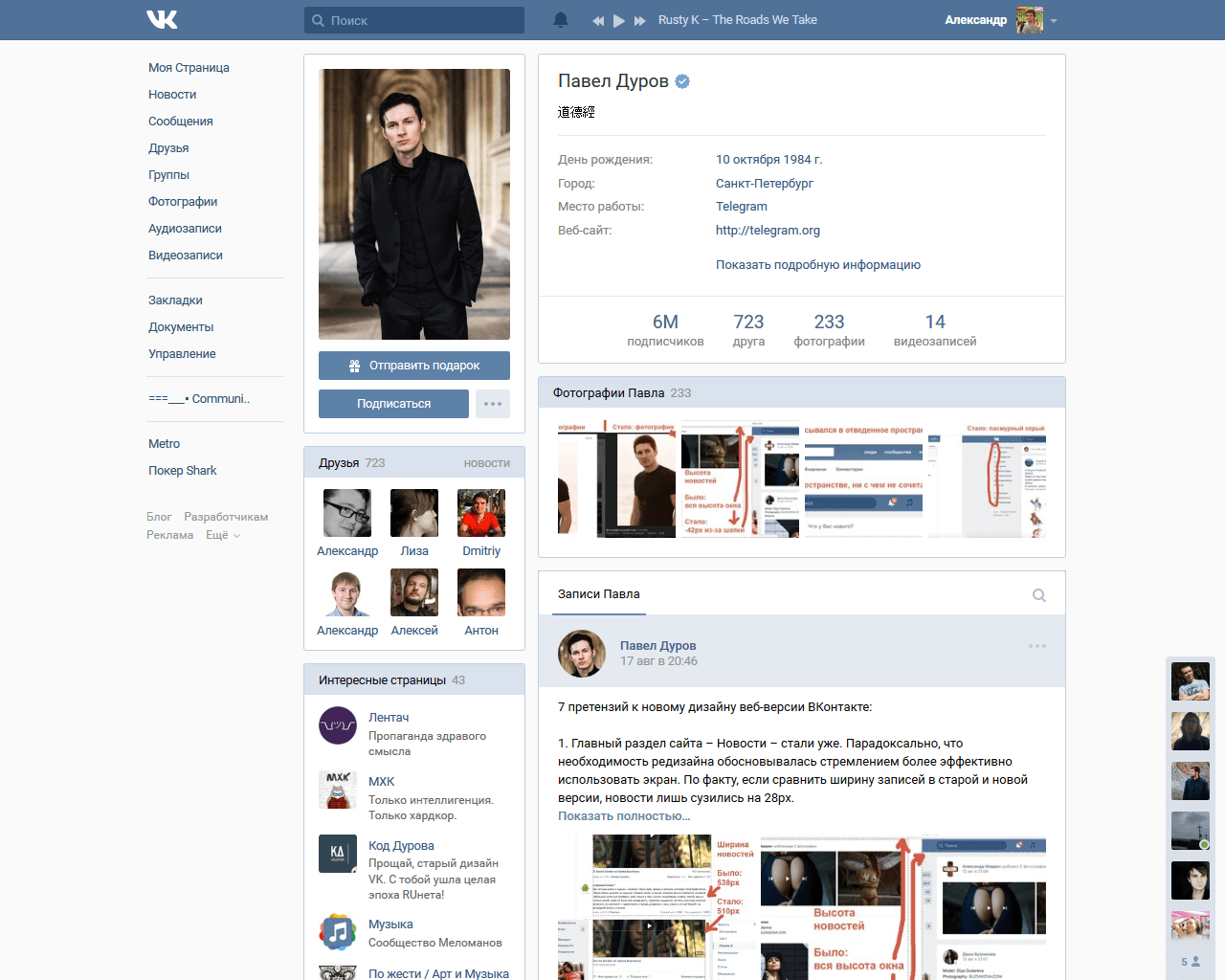Screen dimensions: 1225x980
Task: Open the Rusty K track title
Action: point(738,20)
